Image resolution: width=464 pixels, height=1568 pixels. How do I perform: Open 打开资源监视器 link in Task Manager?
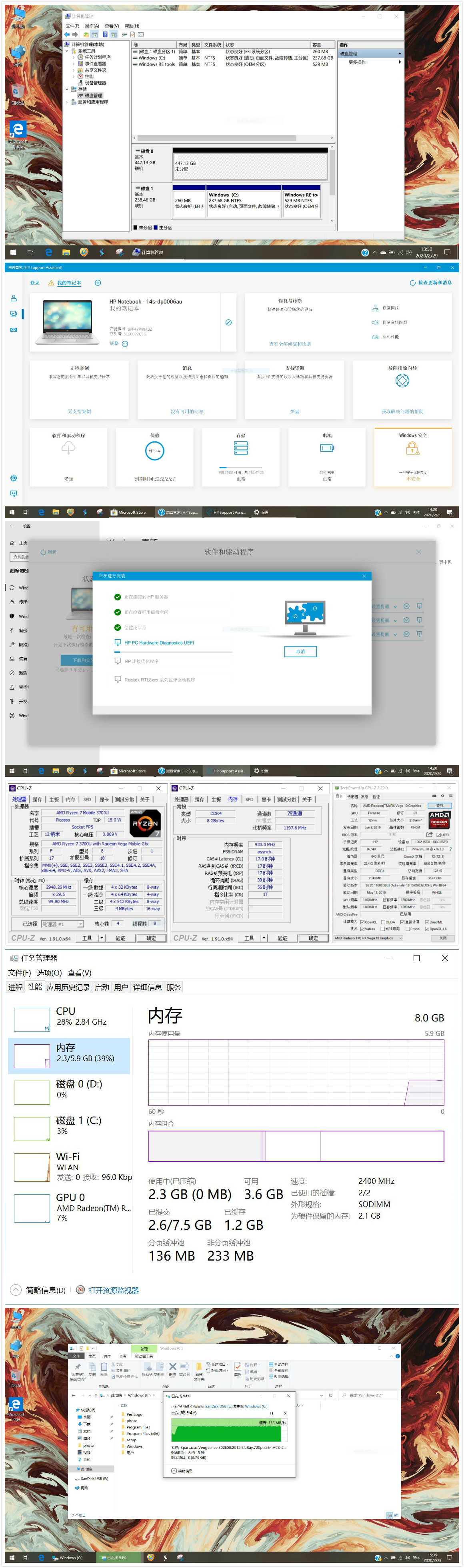point(108,1290)
